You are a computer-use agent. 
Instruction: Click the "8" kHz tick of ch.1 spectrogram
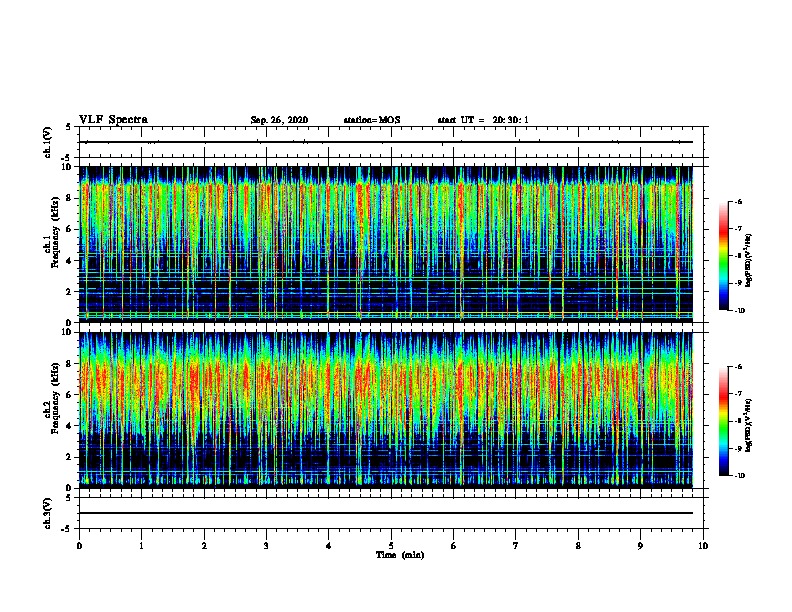(x=70, y=198)
